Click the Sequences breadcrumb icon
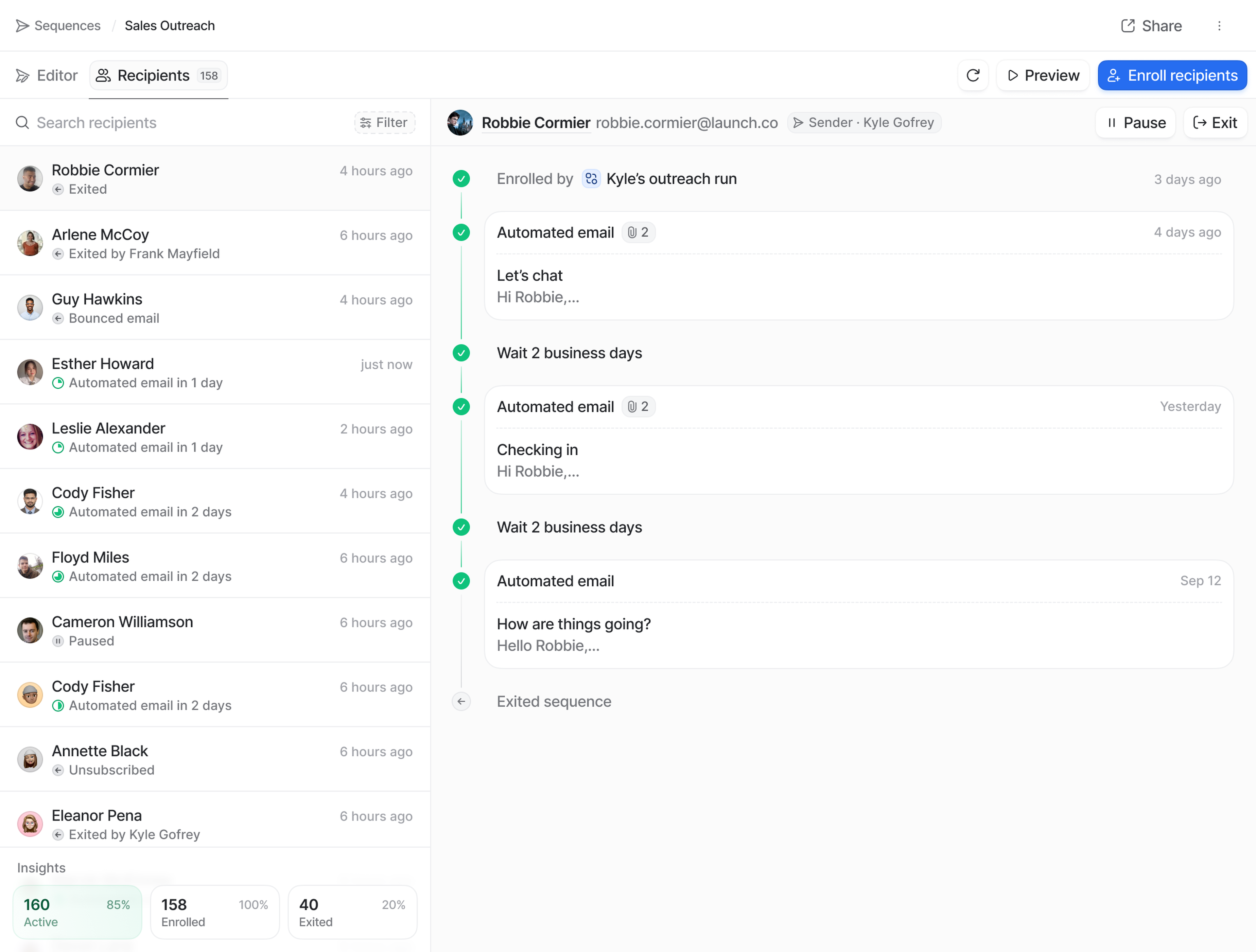 22,26
